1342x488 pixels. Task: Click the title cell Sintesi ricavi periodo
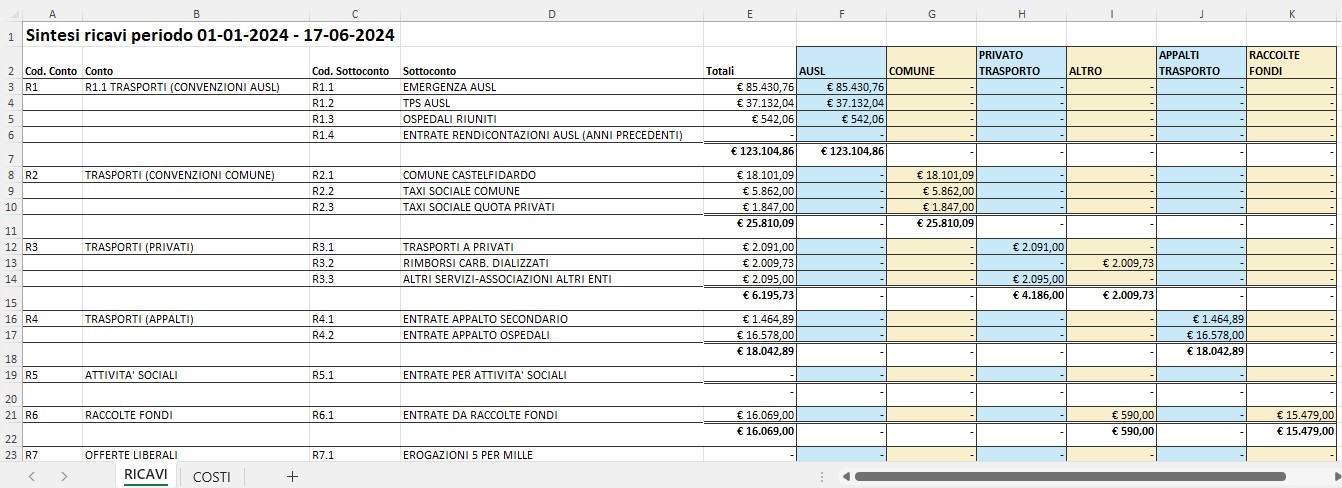point(210,35)
